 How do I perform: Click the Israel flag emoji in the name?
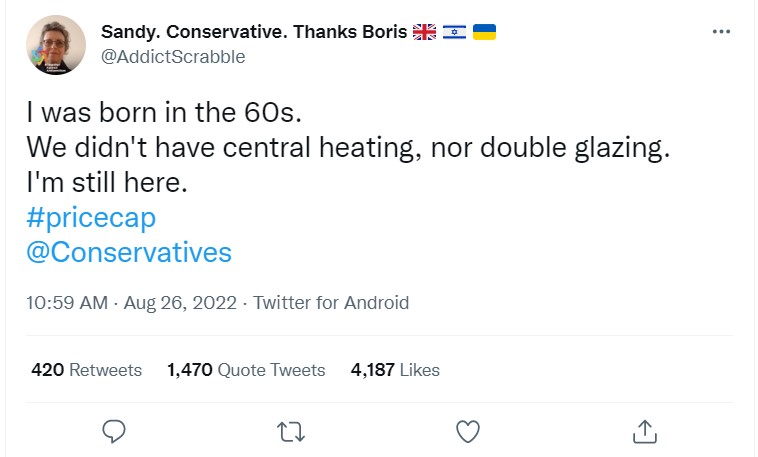coord(455,32)
